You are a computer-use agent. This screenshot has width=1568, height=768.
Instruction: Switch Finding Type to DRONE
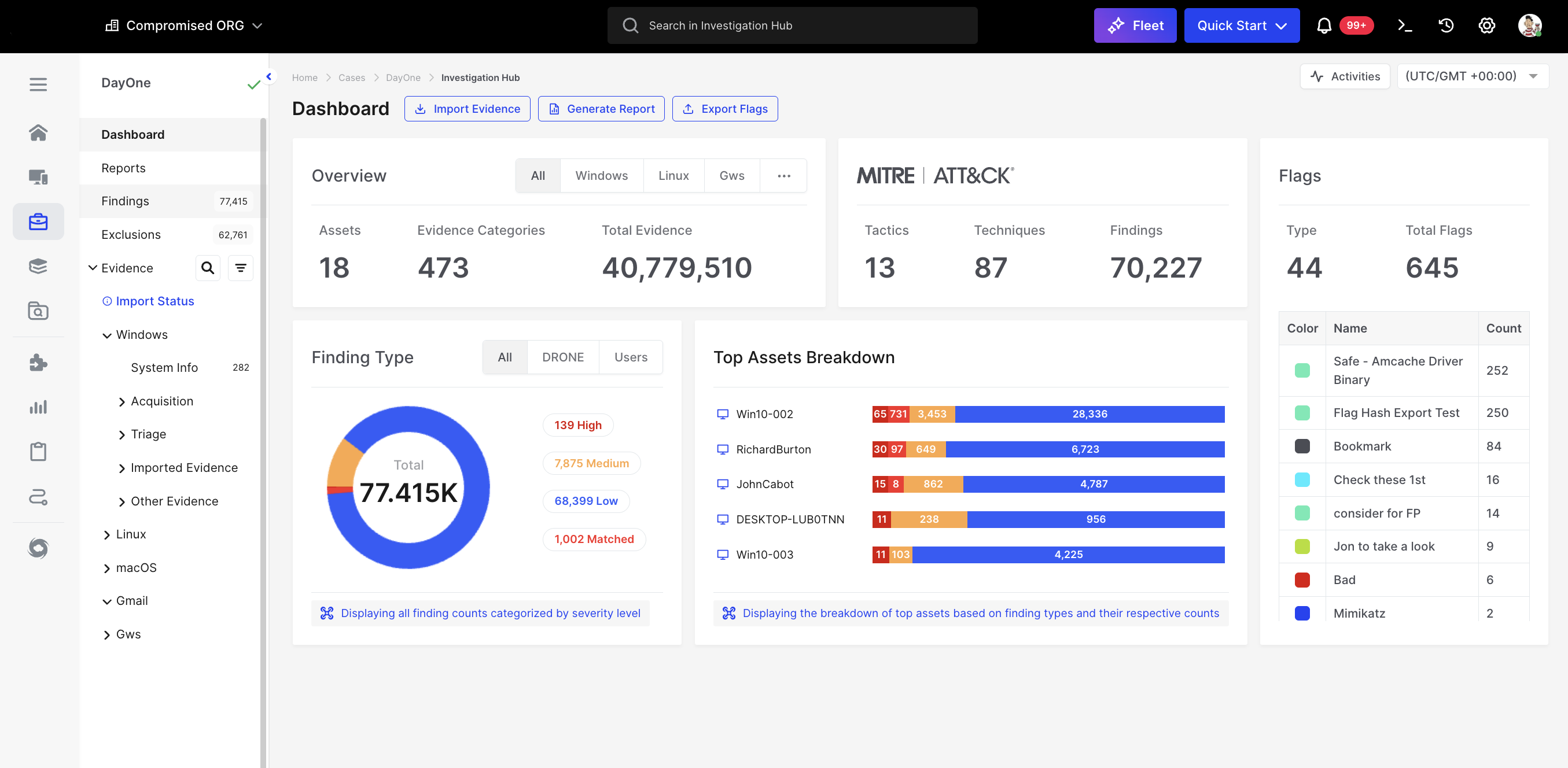(562, 357)
